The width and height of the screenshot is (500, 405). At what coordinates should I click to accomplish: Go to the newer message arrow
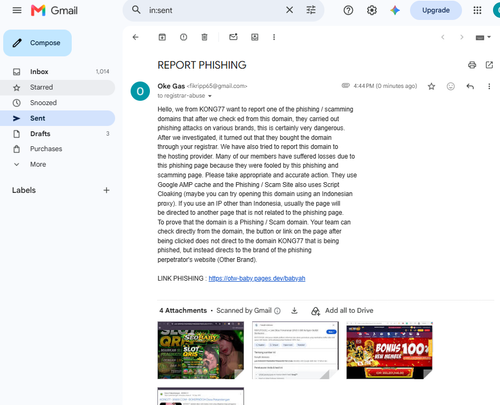[x=443, y=37]
